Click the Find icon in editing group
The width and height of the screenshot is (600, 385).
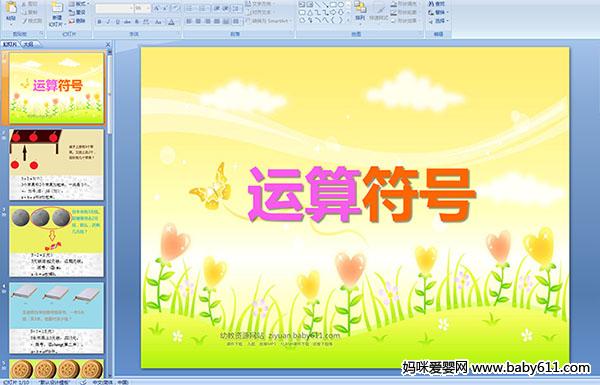(x=437, y=4)
